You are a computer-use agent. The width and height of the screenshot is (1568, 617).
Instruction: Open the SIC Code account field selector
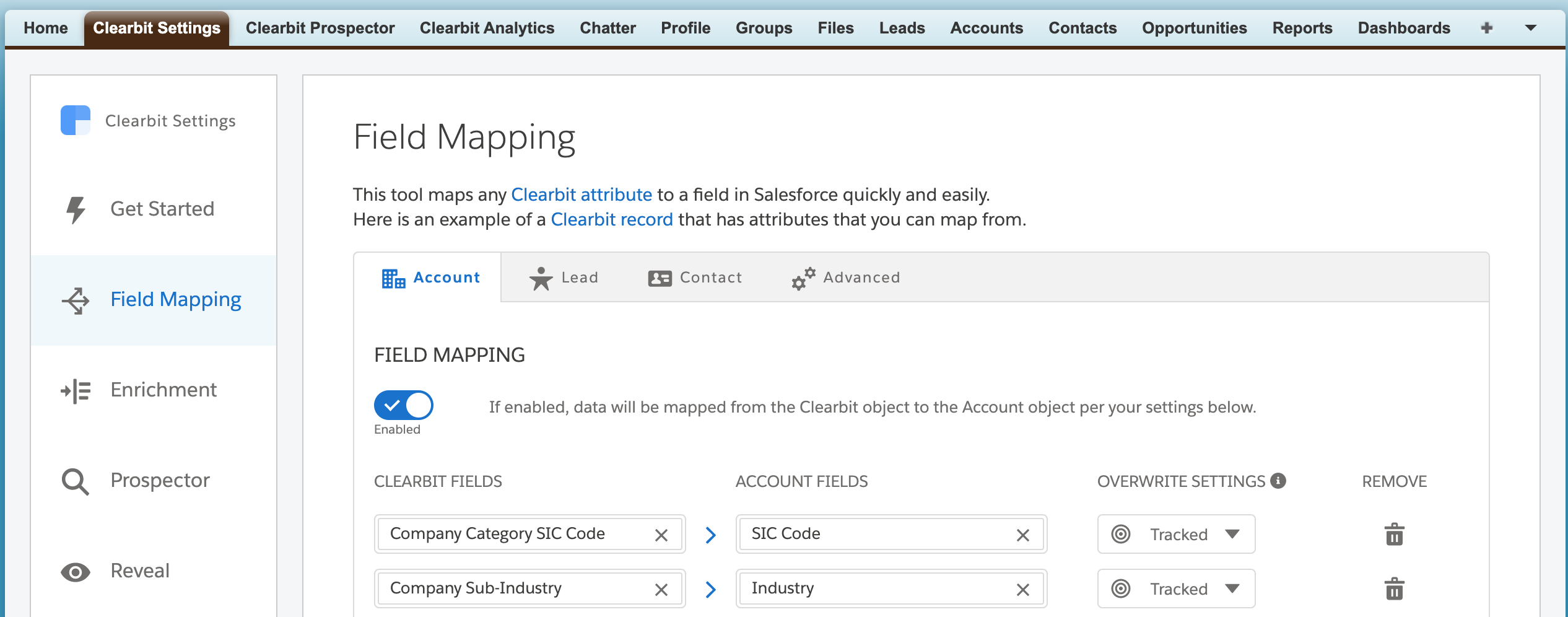(x=891, y=534)
